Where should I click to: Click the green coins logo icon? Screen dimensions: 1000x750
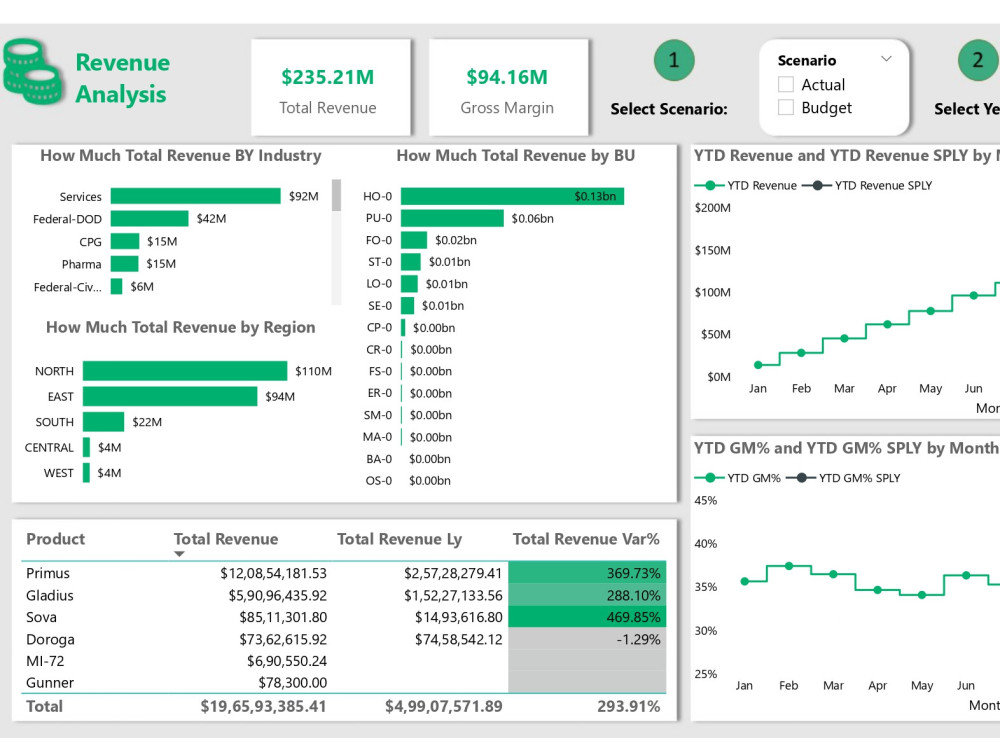(30, 70)
